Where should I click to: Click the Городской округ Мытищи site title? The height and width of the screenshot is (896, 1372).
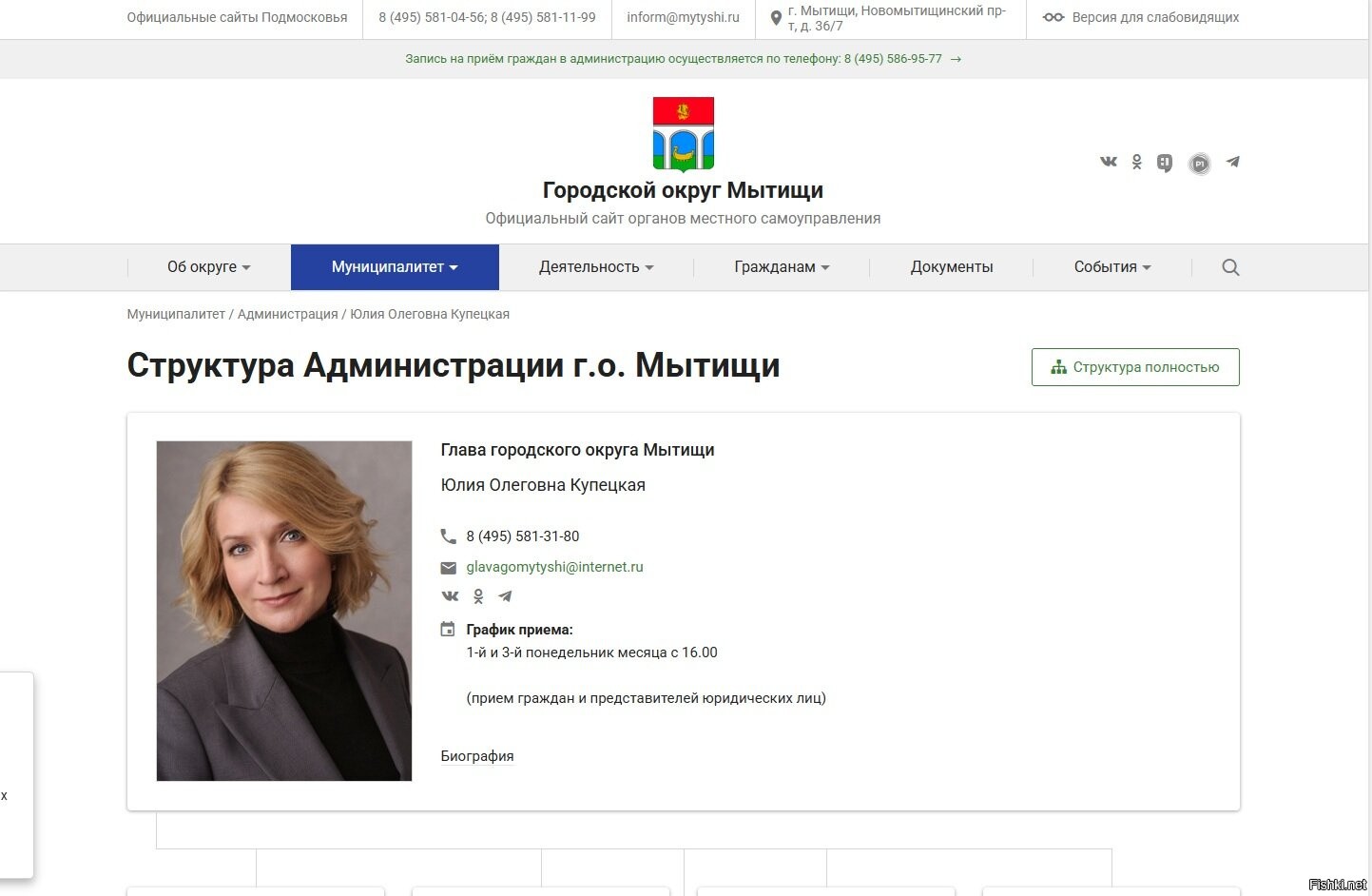pos(683,190)
